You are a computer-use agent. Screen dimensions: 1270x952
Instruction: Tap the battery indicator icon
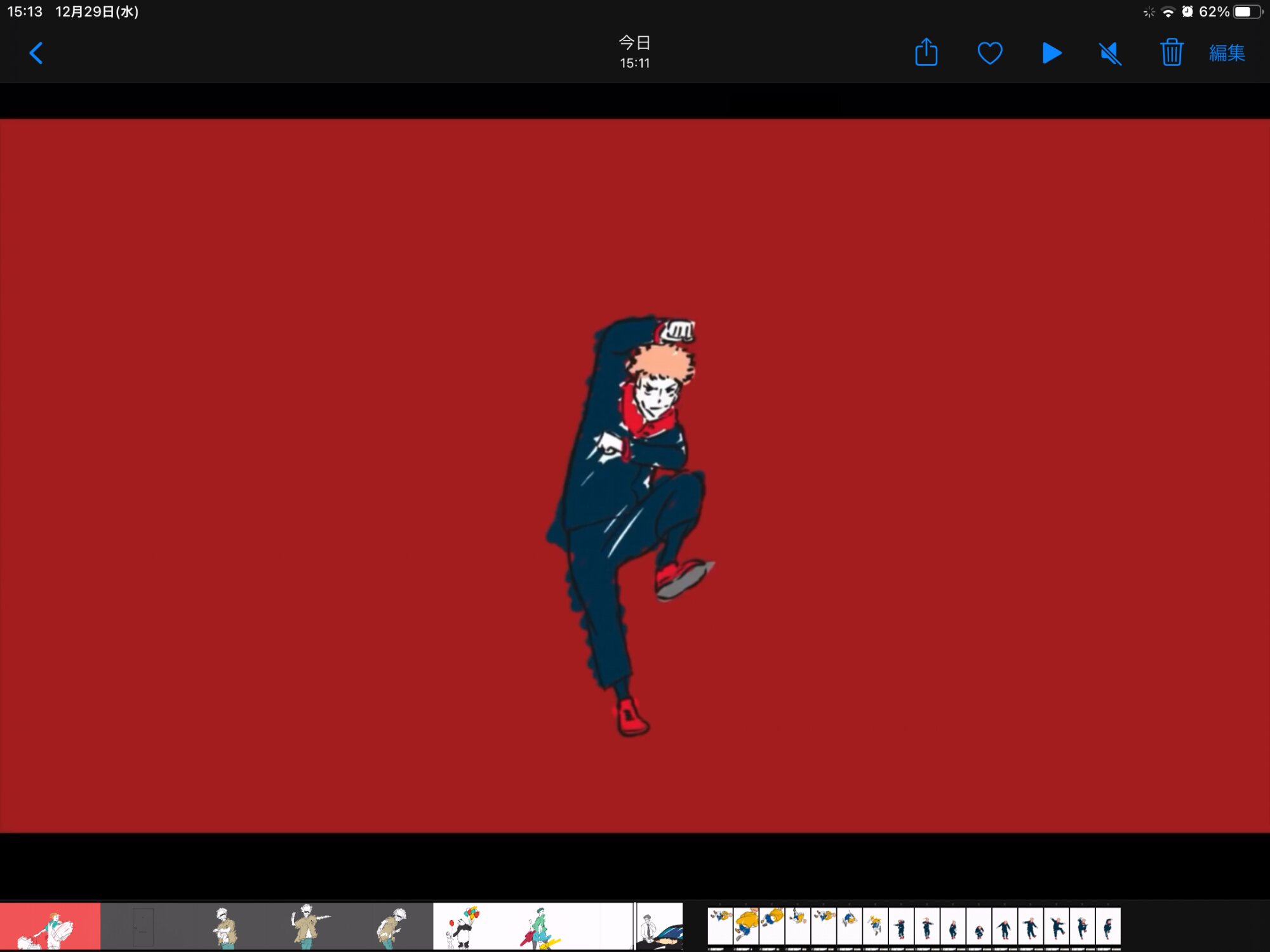coord(1247,12)
